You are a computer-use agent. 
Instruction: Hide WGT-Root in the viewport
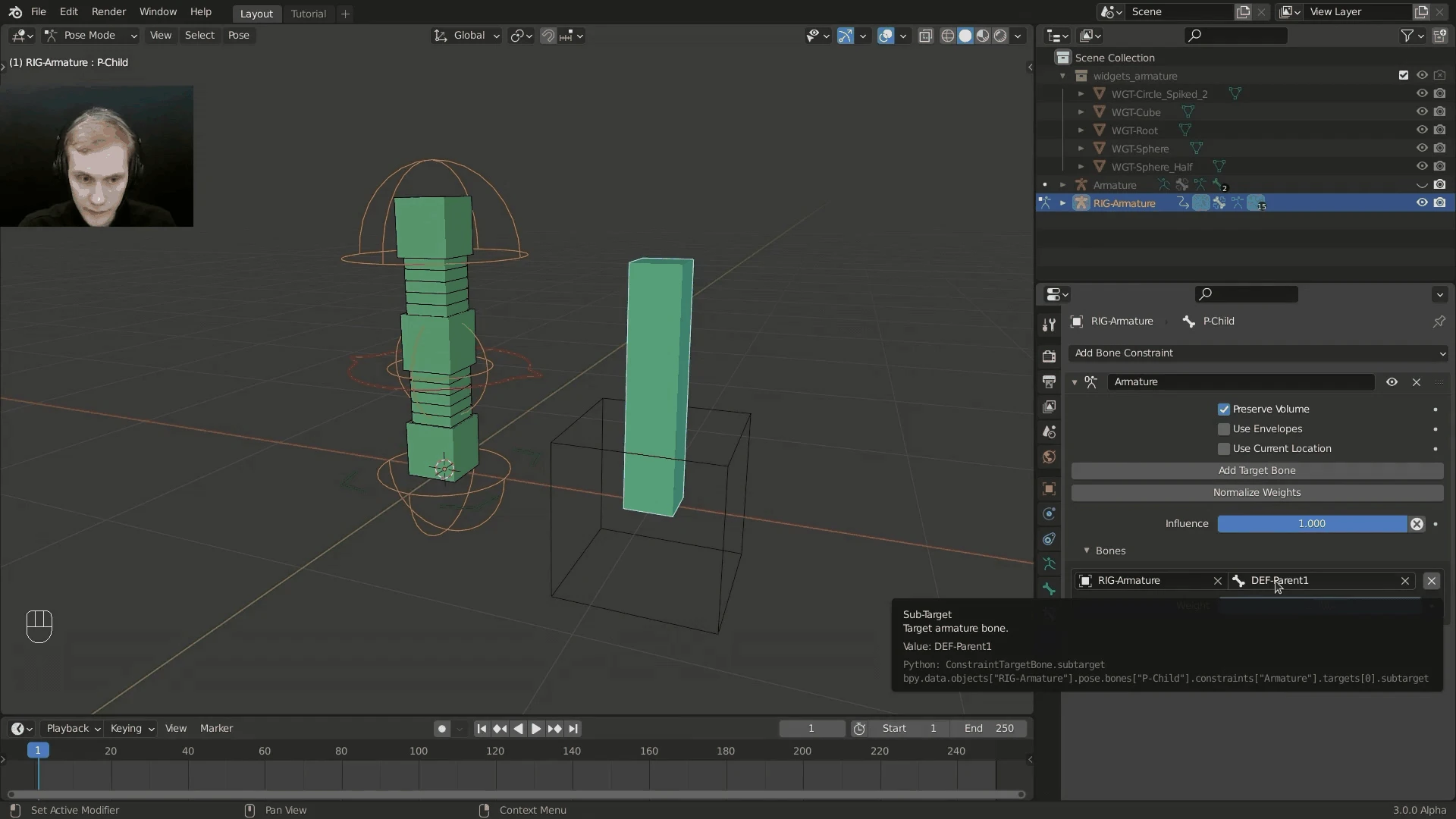point(1422,130)
